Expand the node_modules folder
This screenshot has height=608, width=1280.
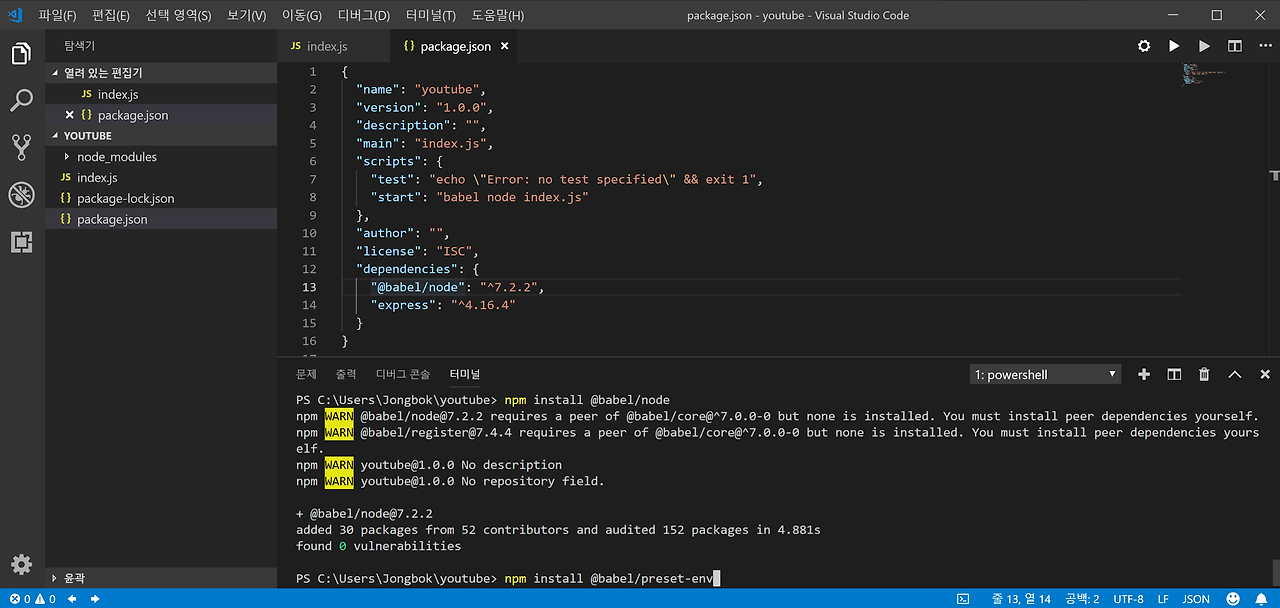click(x=116, y=157)
